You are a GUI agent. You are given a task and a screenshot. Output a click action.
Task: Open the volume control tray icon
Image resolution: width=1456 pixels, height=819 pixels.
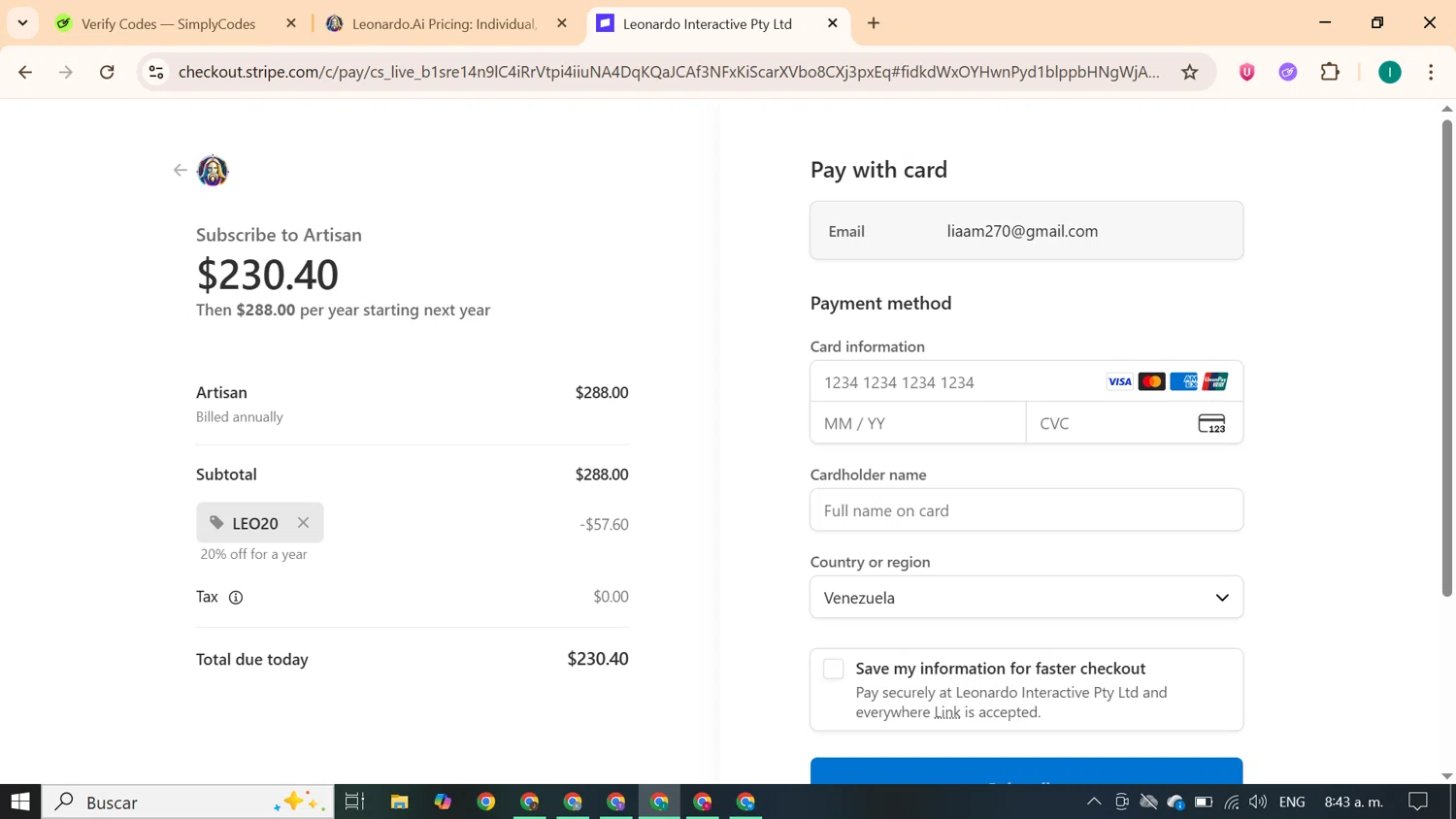1258,802
